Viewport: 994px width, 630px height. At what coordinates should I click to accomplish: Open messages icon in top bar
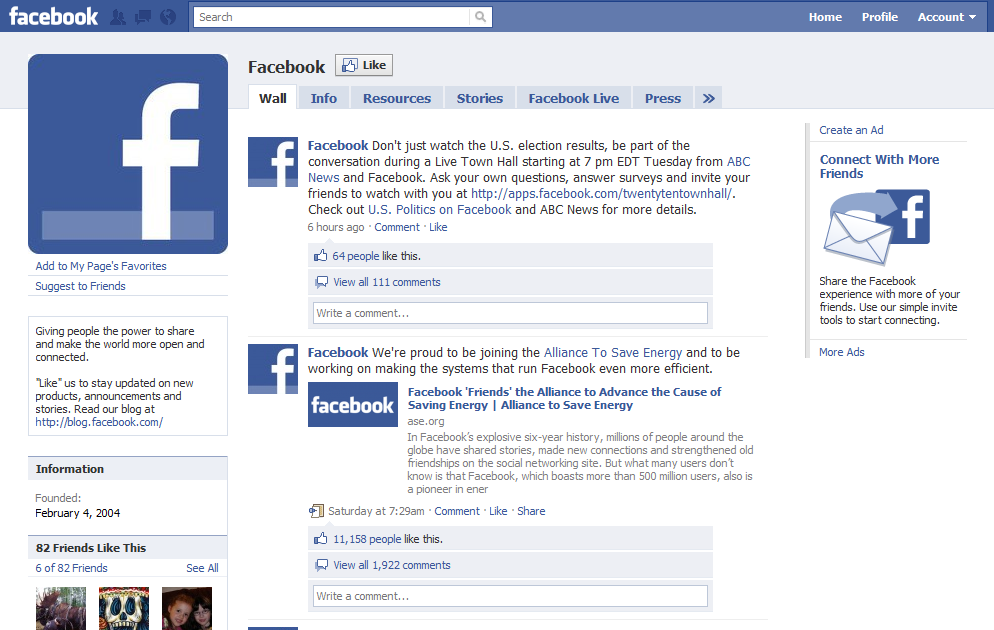tap(143, 17)
